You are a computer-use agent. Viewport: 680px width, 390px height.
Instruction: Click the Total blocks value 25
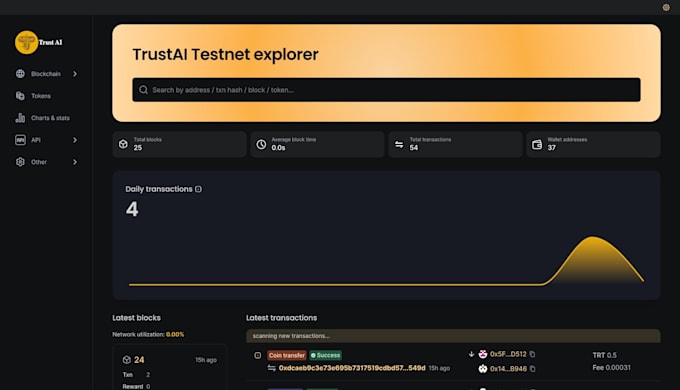point(137,148)
